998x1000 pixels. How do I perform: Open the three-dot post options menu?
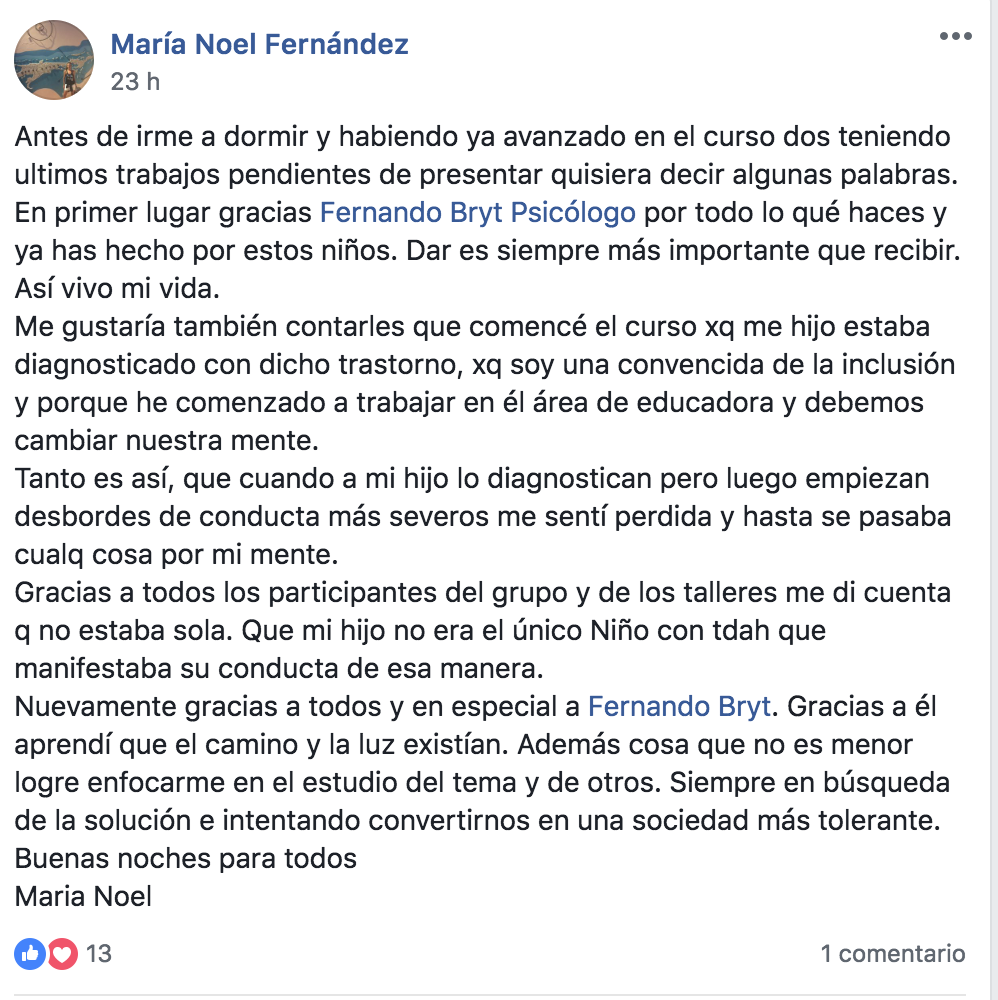click(955, 36)
